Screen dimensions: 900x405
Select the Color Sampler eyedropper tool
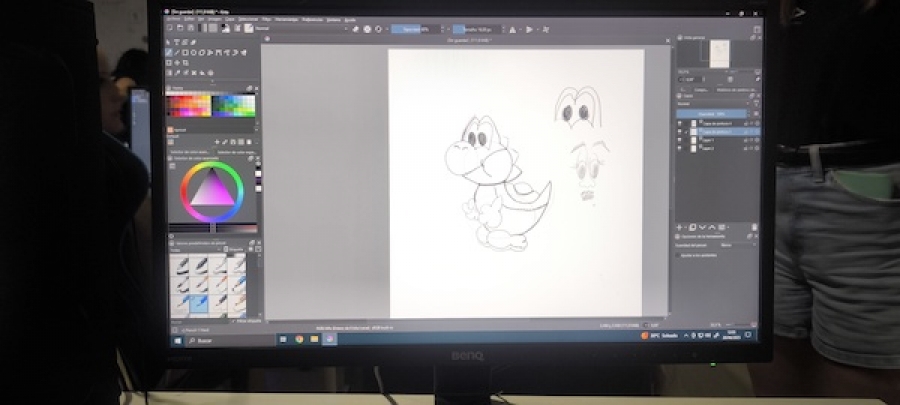(177, 73)
